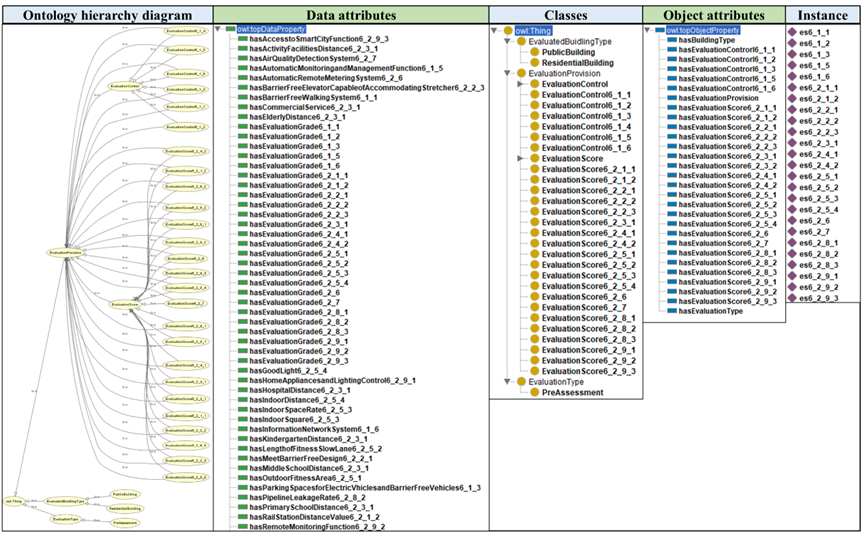This screenshot has height=535, width=865.
Task: Select the Object attributes panel header
Action: pos(713,16)
